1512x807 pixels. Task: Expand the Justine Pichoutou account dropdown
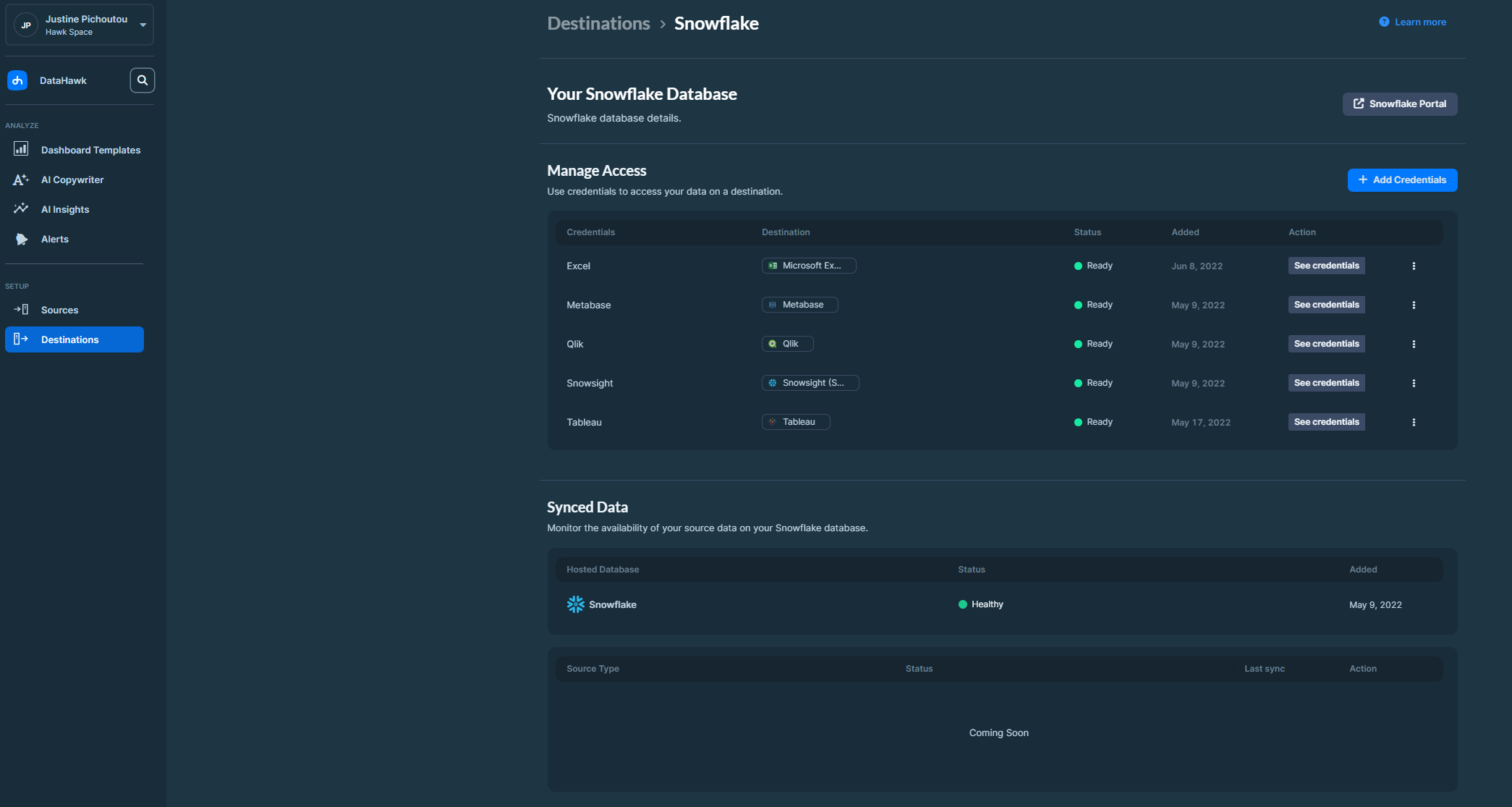tap(143, 25)
